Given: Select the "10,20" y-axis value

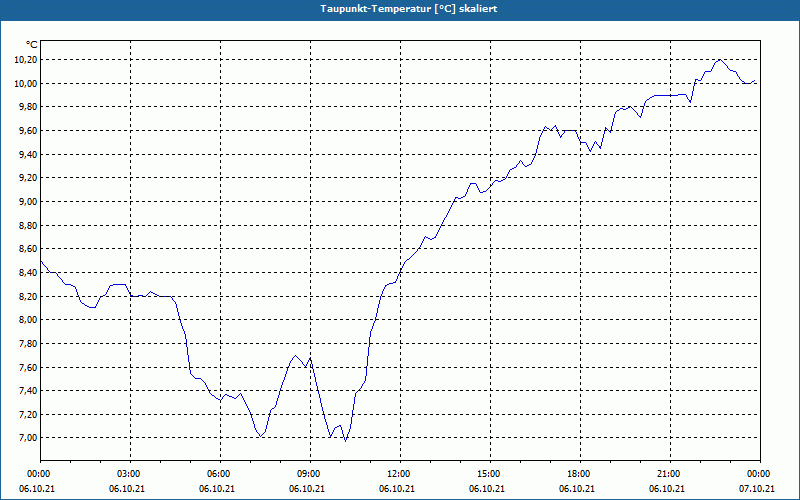Looking at the screenshot, I should click(26, 60).
